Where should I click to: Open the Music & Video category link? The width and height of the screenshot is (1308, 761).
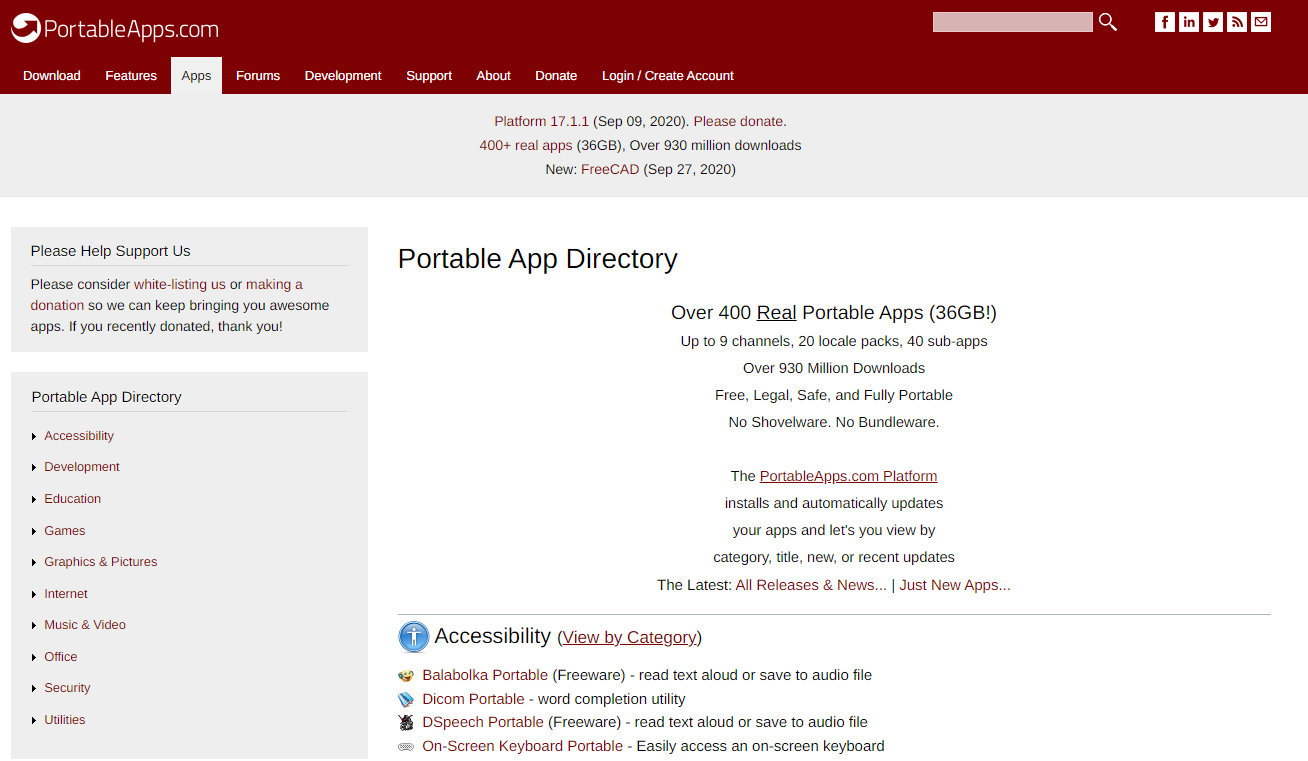coord(85,625)
